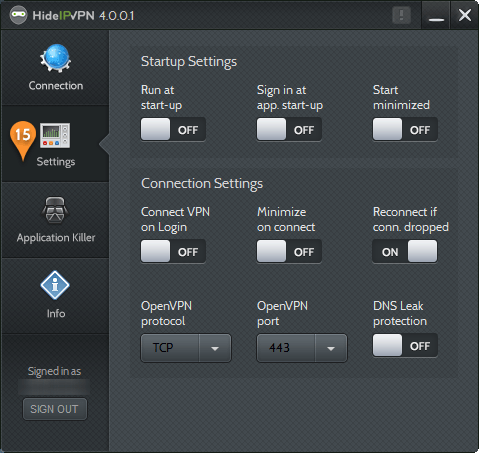The image size is (479, 453).
Task: Open the Application Killer mask icon
Action: click(x=55, y=210)
